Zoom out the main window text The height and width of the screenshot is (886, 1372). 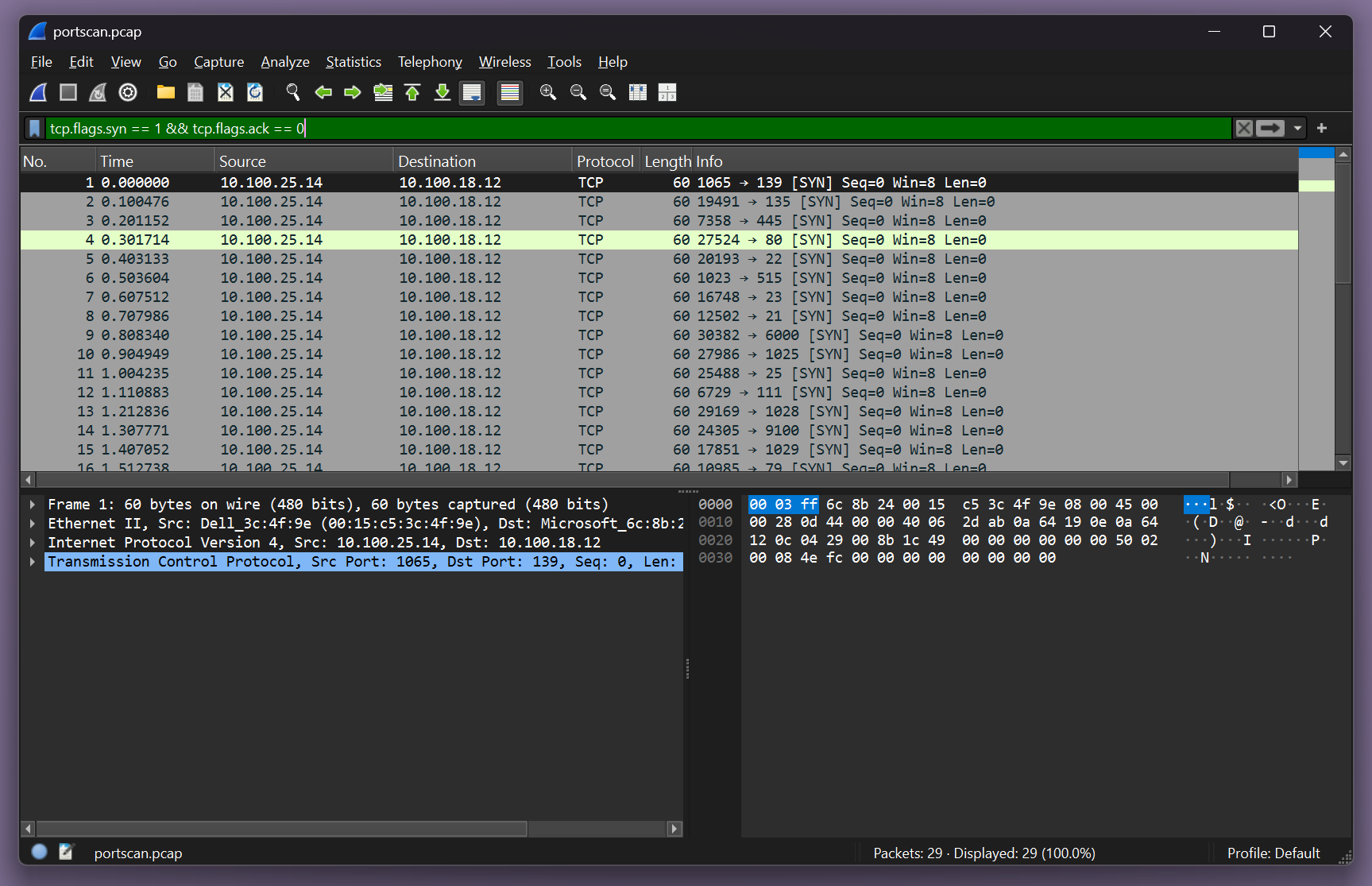point(578,93)
